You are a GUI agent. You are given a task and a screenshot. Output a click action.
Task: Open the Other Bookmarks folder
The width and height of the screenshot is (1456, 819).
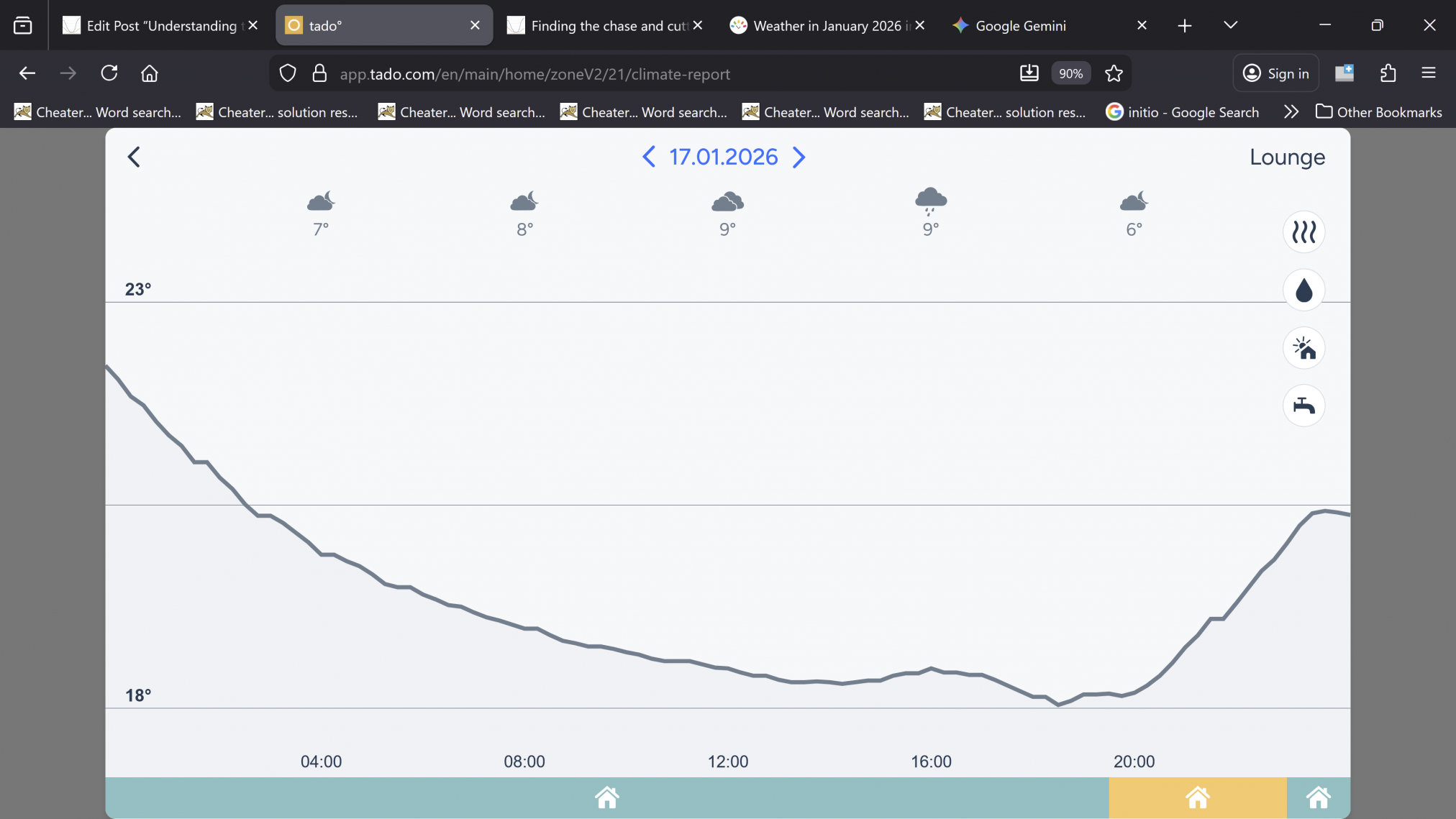pos(1379,112)
